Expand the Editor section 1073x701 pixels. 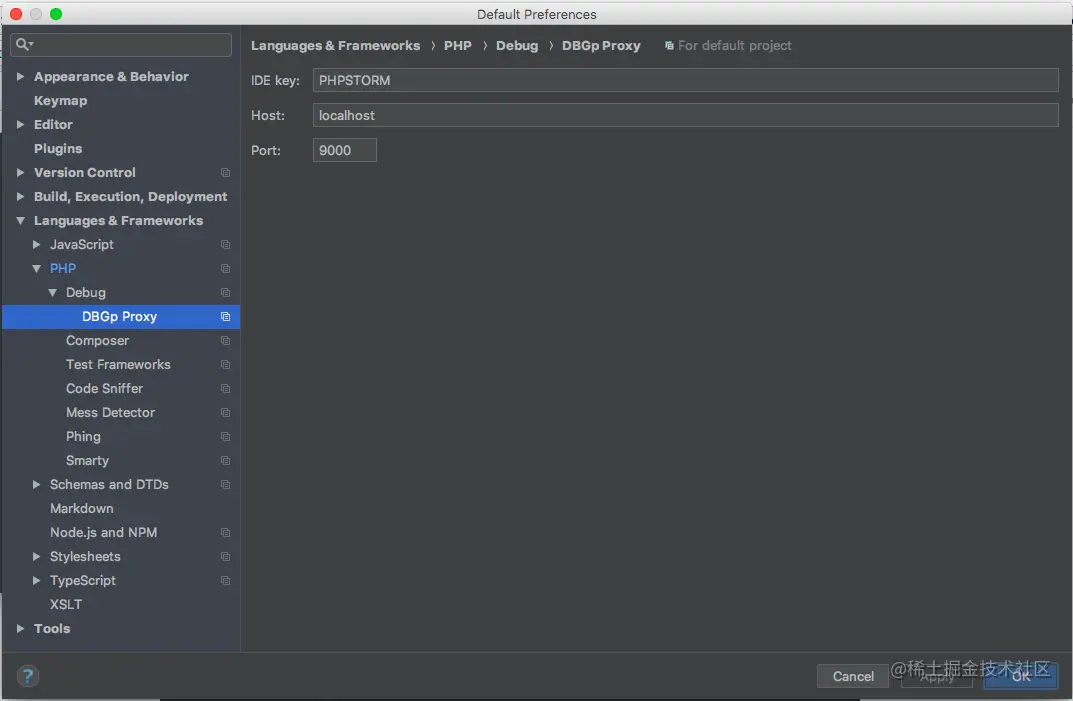21,124
